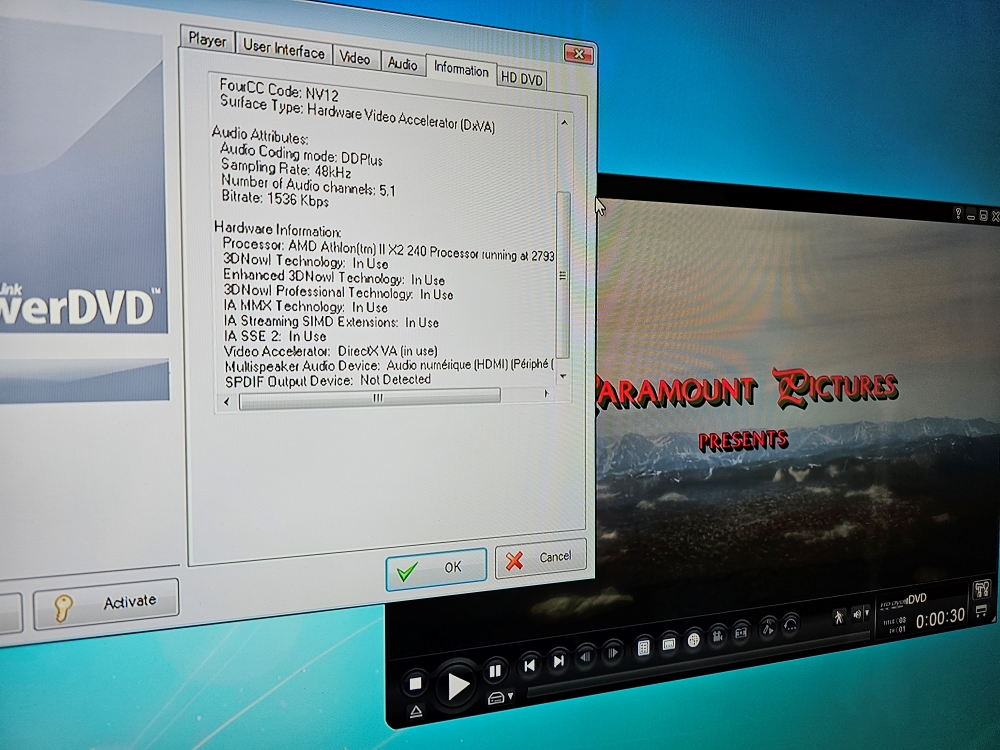Toggle the subtitles icon
Viewport: 1000px width, 750px height.
pos(668,644)
